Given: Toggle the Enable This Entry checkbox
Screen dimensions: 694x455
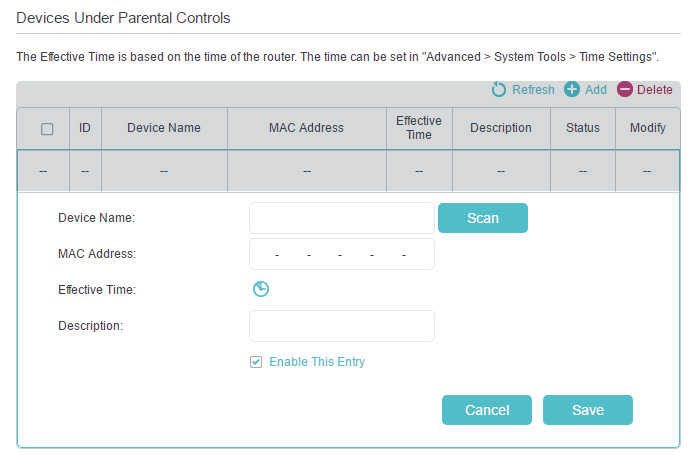Looking at the screenshot, I should 256,362.
